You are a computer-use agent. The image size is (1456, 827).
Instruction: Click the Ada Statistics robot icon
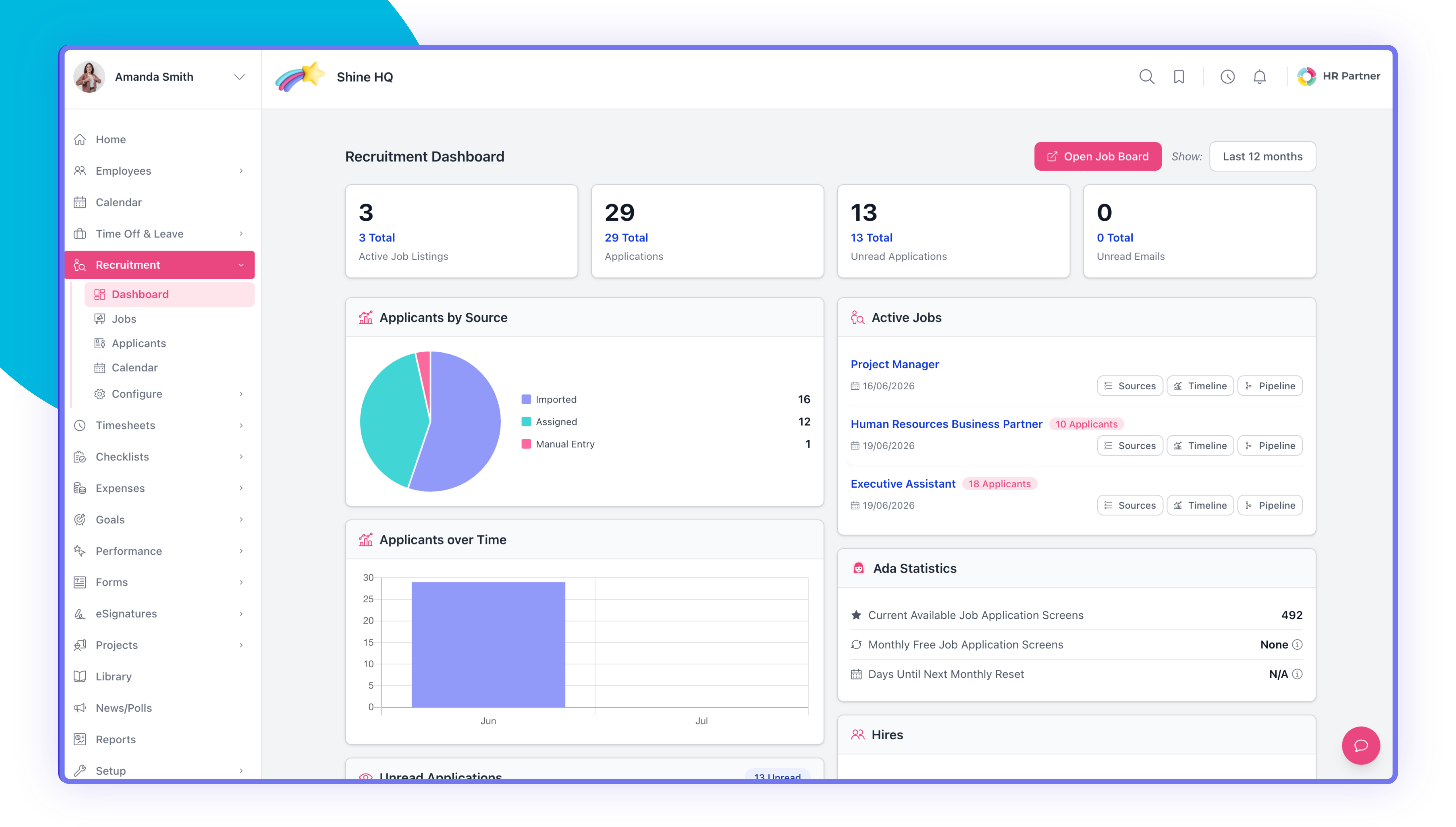click(858, 568)
